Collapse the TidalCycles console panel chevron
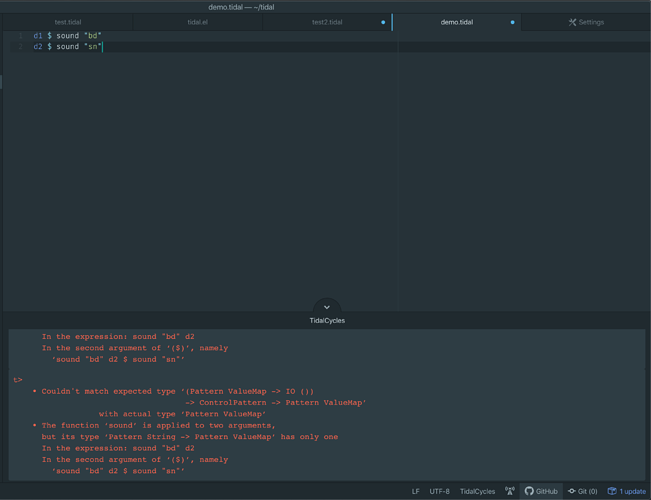 click(327, 307)
